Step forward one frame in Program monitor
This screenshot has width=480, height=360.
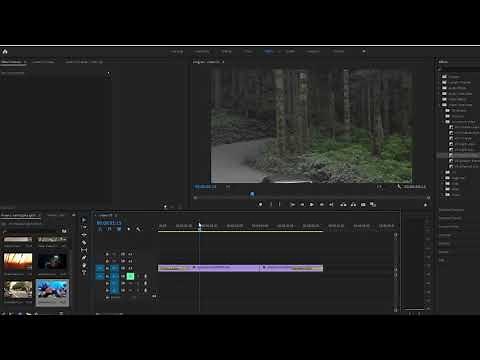322,204
